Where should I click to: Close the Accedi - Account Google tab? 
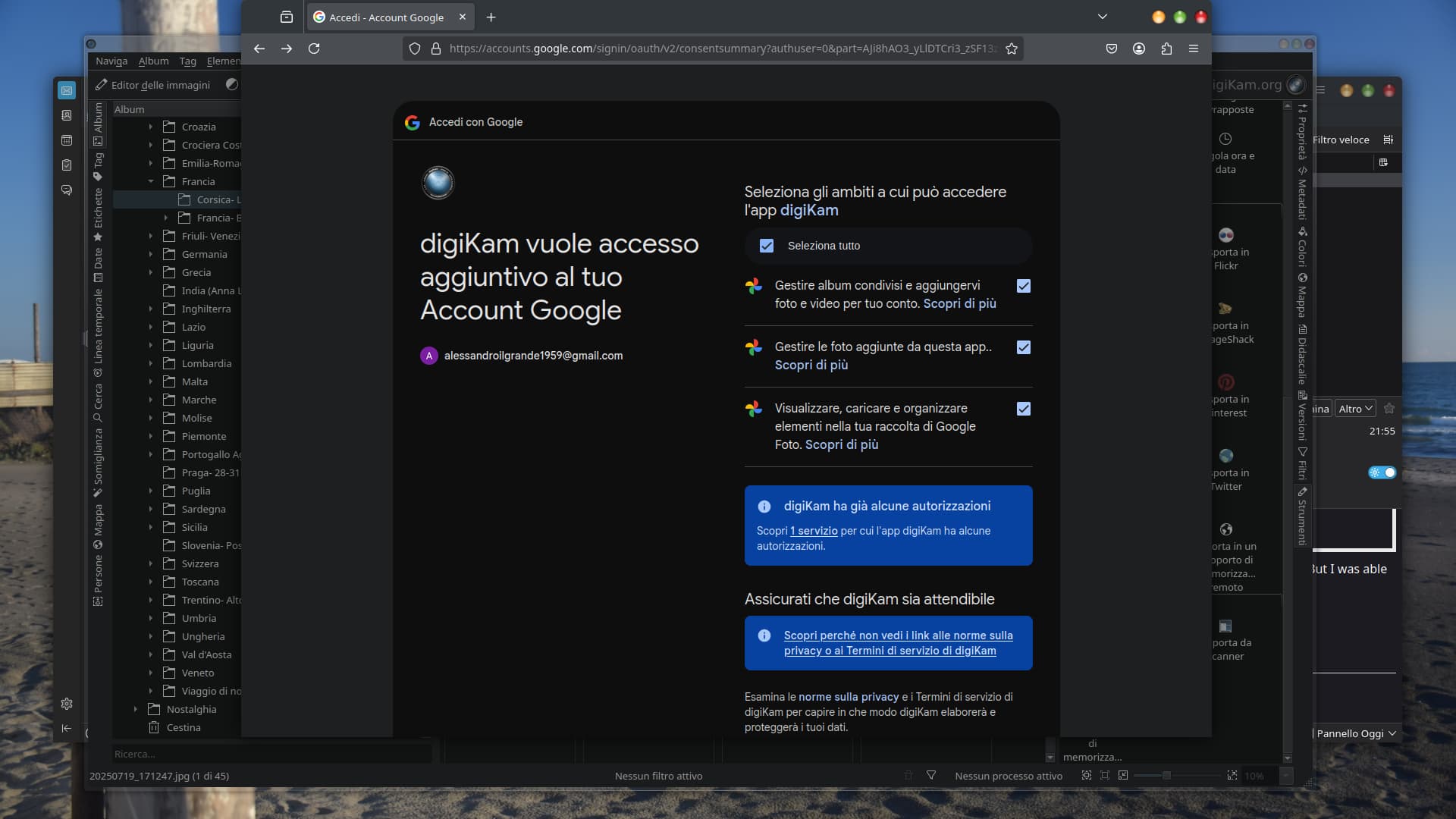point(463,17)
